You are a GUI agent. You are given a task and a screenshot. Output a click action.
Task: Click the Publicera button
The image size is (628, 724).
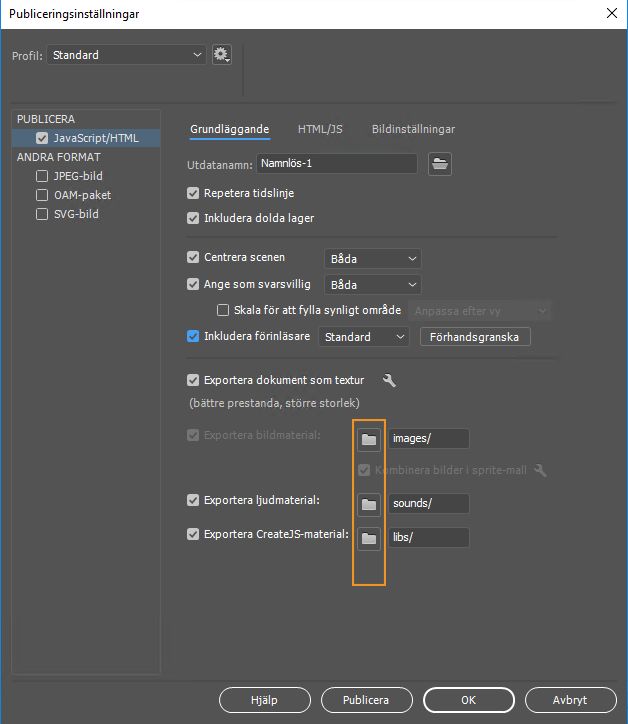[x=364, y=700]
